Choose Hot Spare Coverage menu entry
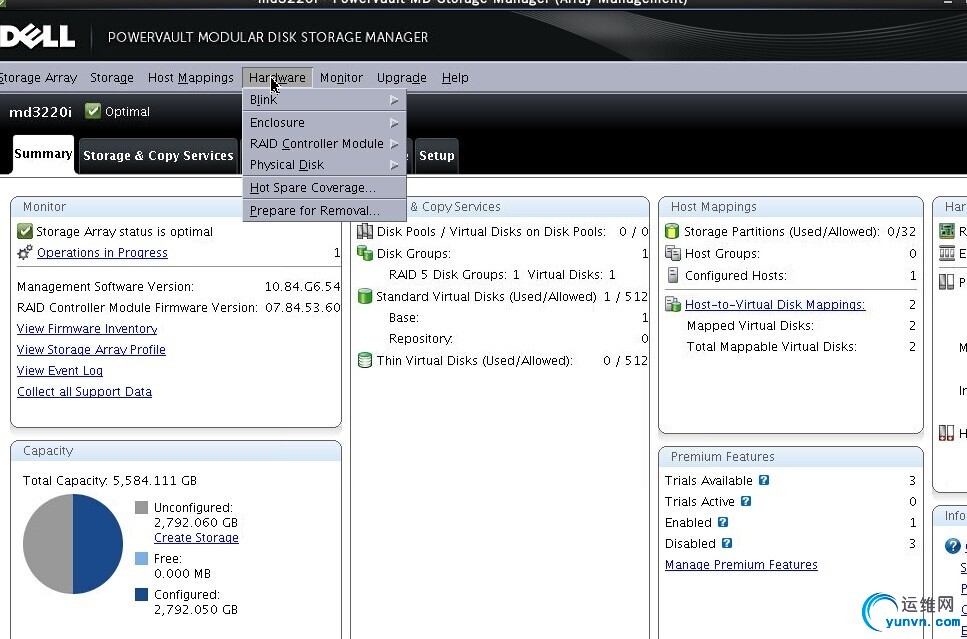The width and height of the screenshot is (967, 639). (x=324, y=188)
